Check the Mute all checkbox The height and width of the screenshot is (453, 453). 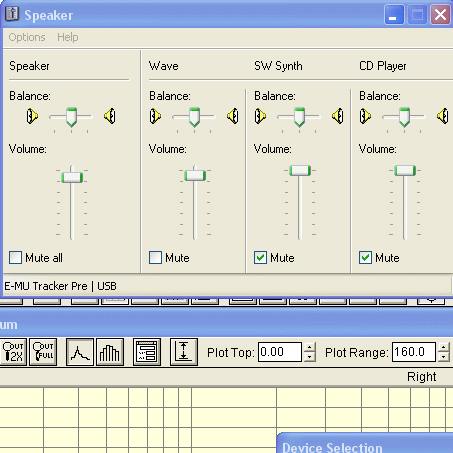pos(16,258)
